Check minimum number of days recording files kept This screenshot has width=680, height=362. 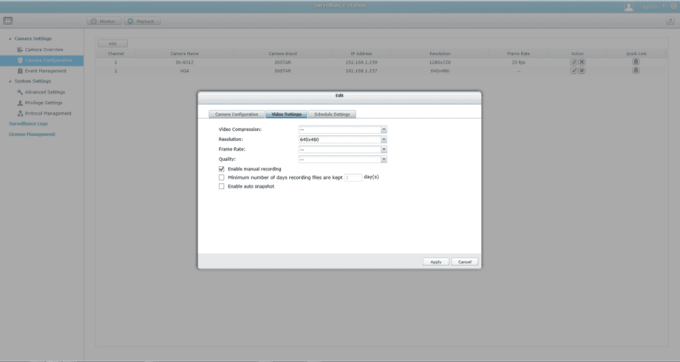(x=222, y=177)
